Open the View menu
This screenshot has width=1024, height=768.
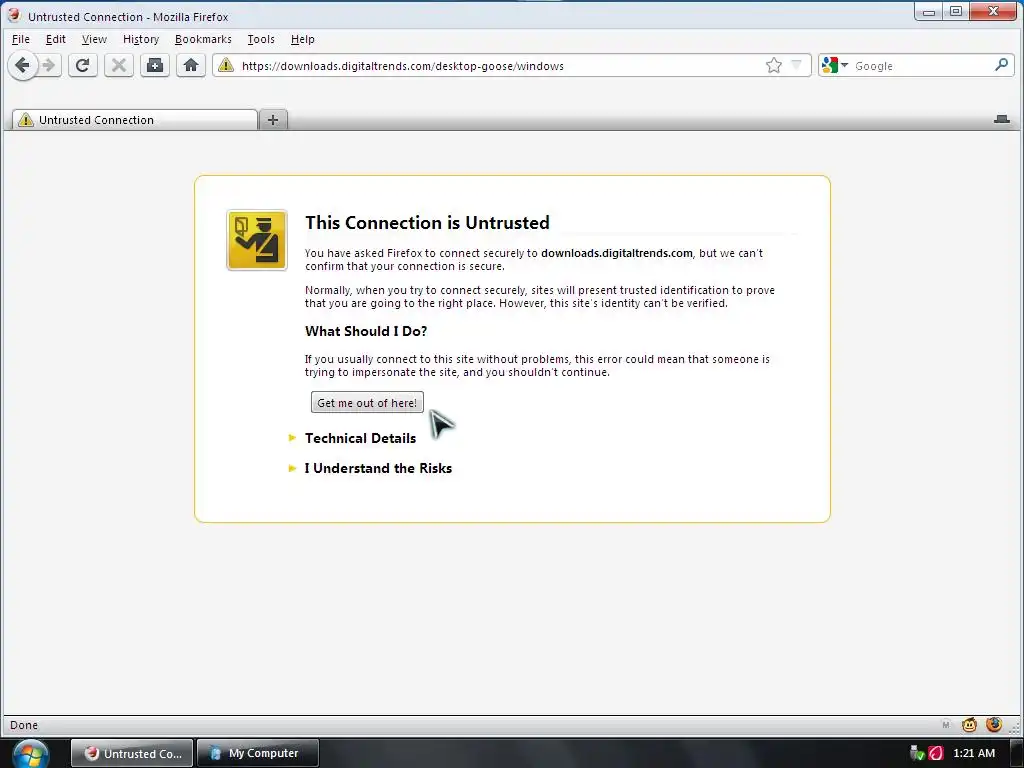point(94,39)
